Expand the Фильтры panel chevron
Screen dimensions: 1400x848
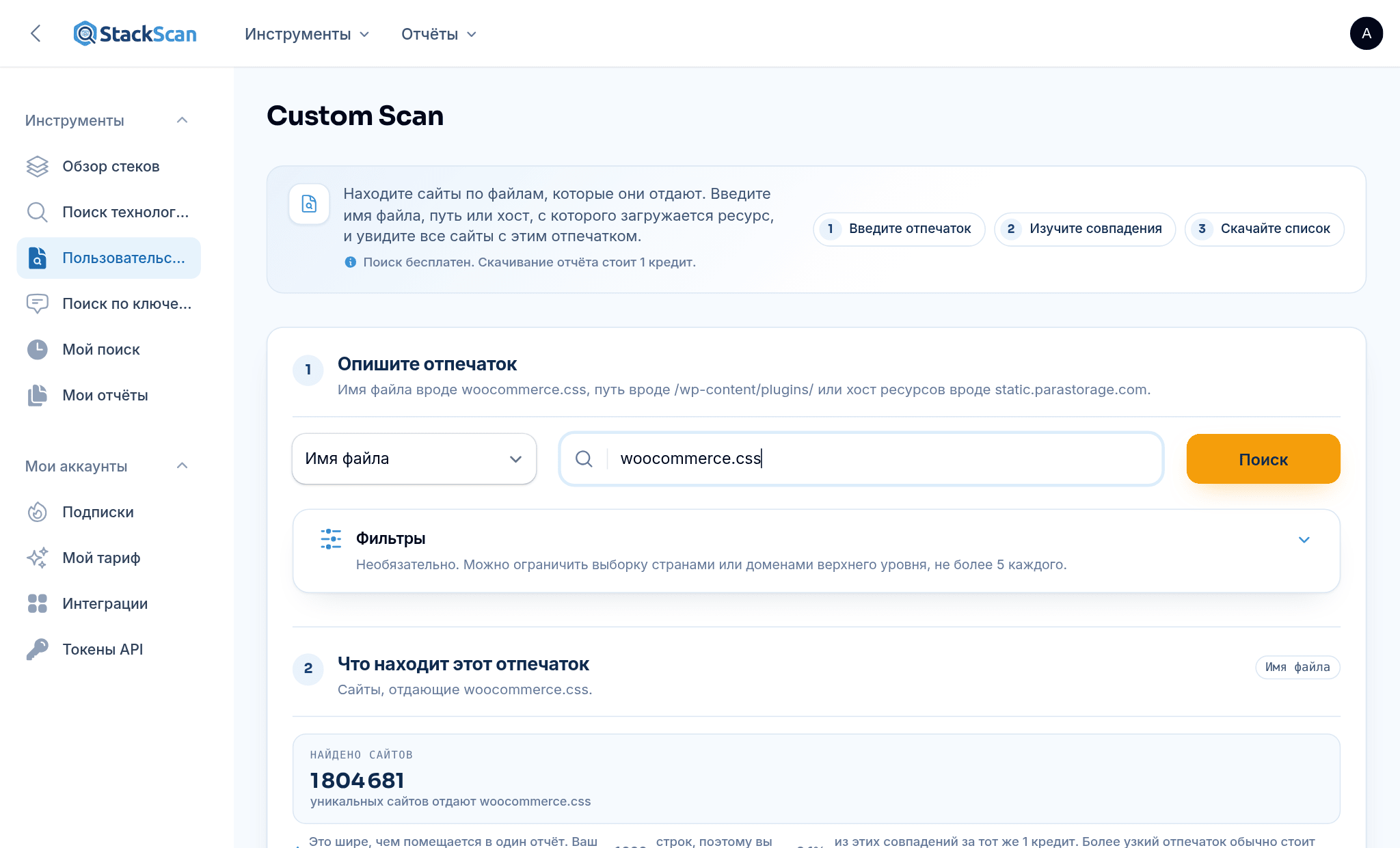(x=1304, y=540)
